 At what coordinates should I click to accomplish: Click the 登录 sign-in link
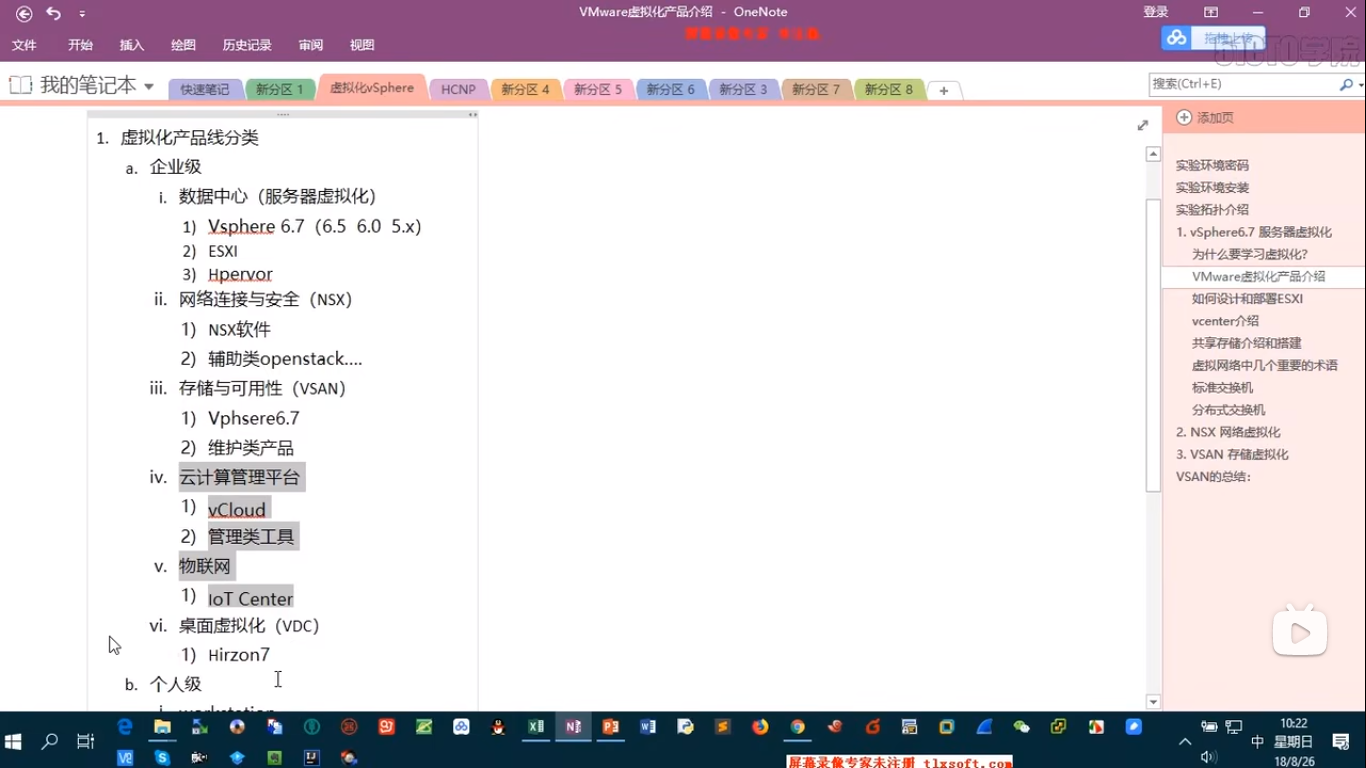(x=1156, y=12)
